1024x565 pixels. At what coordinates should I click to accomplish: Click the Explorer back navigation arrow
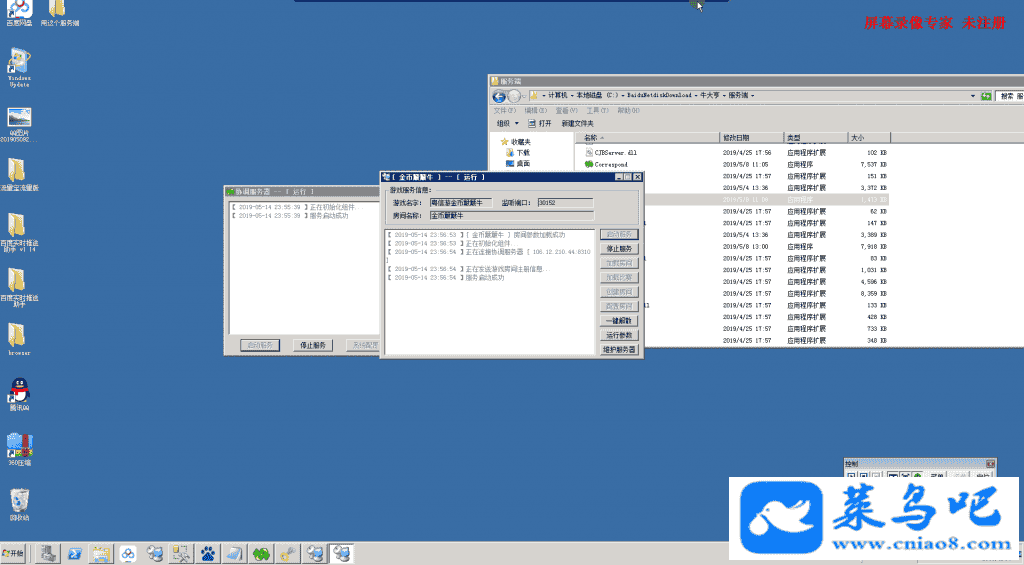(499, 96)
